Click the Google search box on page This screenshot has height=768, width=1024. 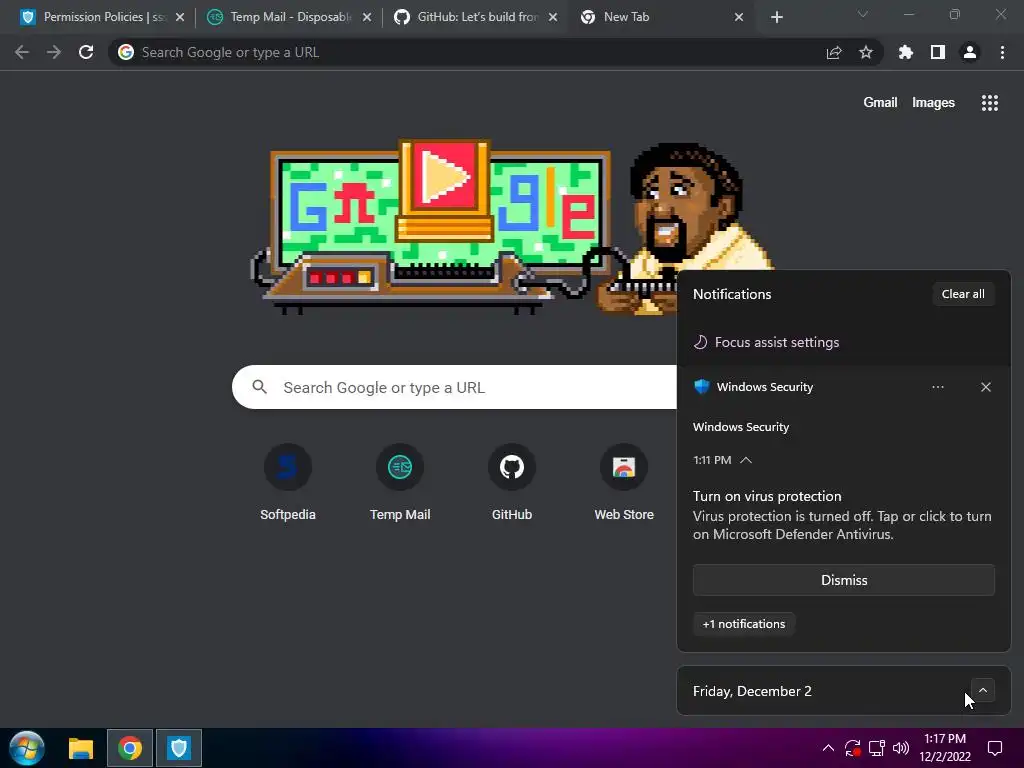tap(454, 387)
